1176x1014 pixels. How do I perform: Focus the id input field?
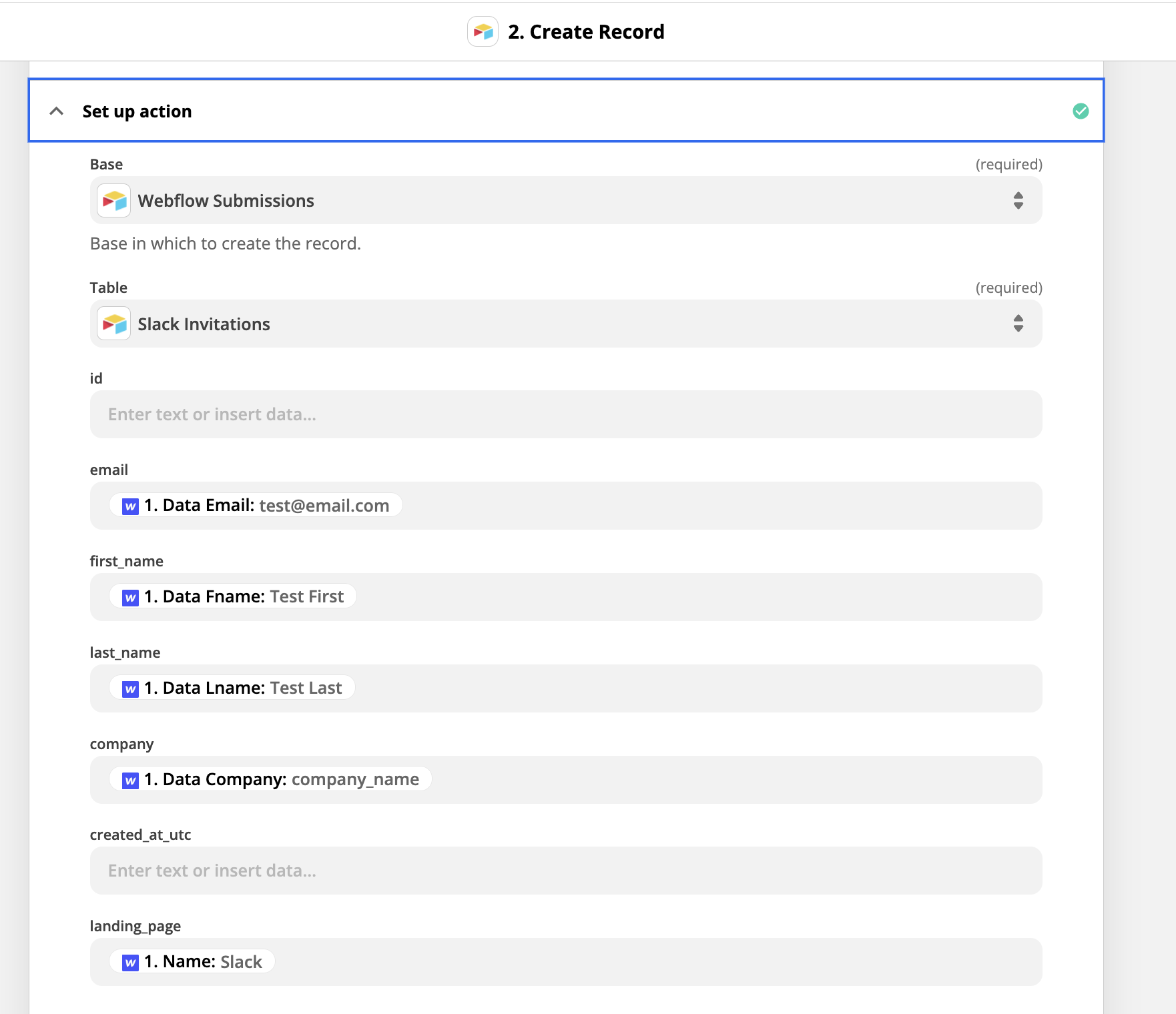pos(566,414)
